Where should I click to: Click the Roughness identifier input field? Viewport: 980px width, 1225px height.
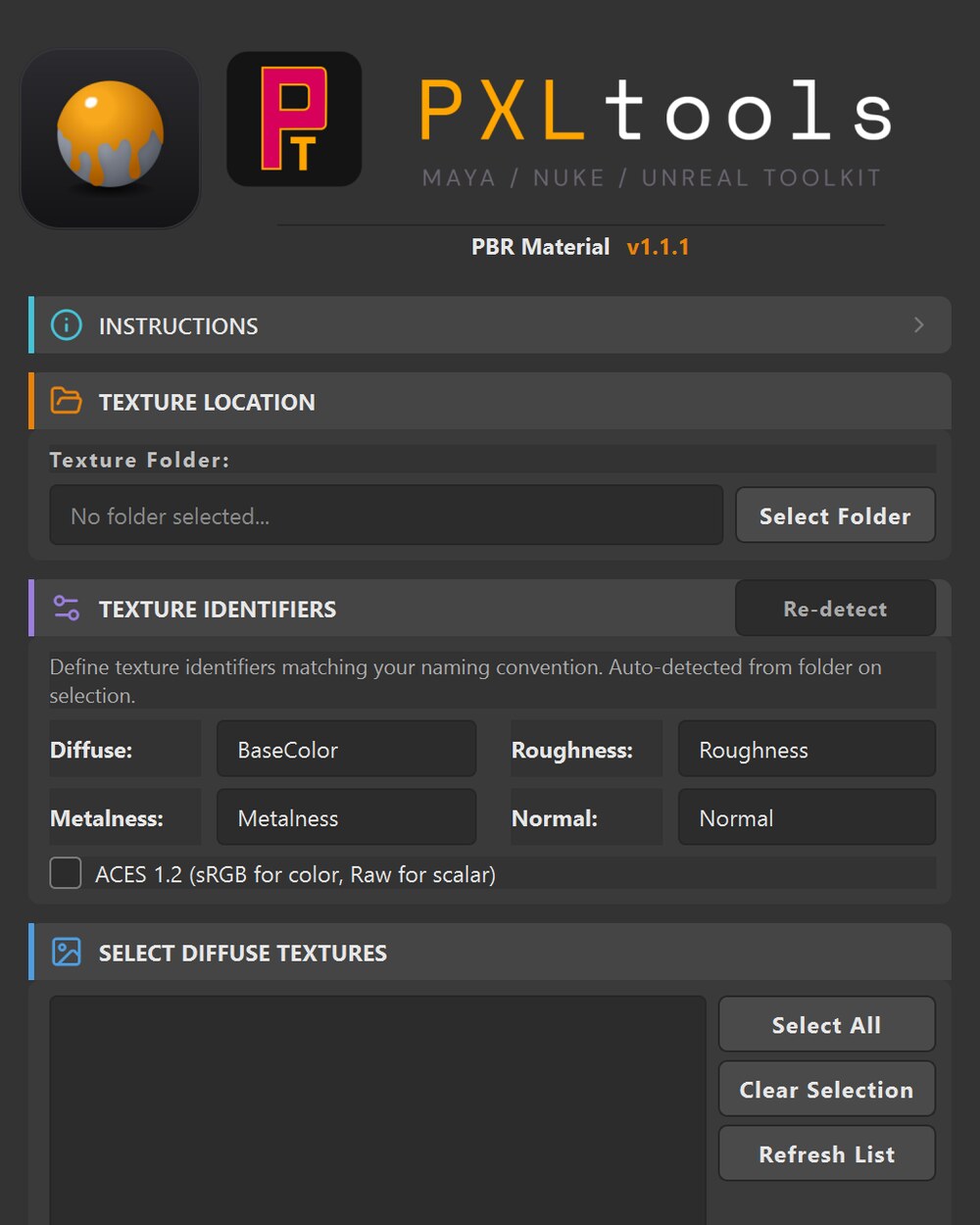click(x=807, y=749)
